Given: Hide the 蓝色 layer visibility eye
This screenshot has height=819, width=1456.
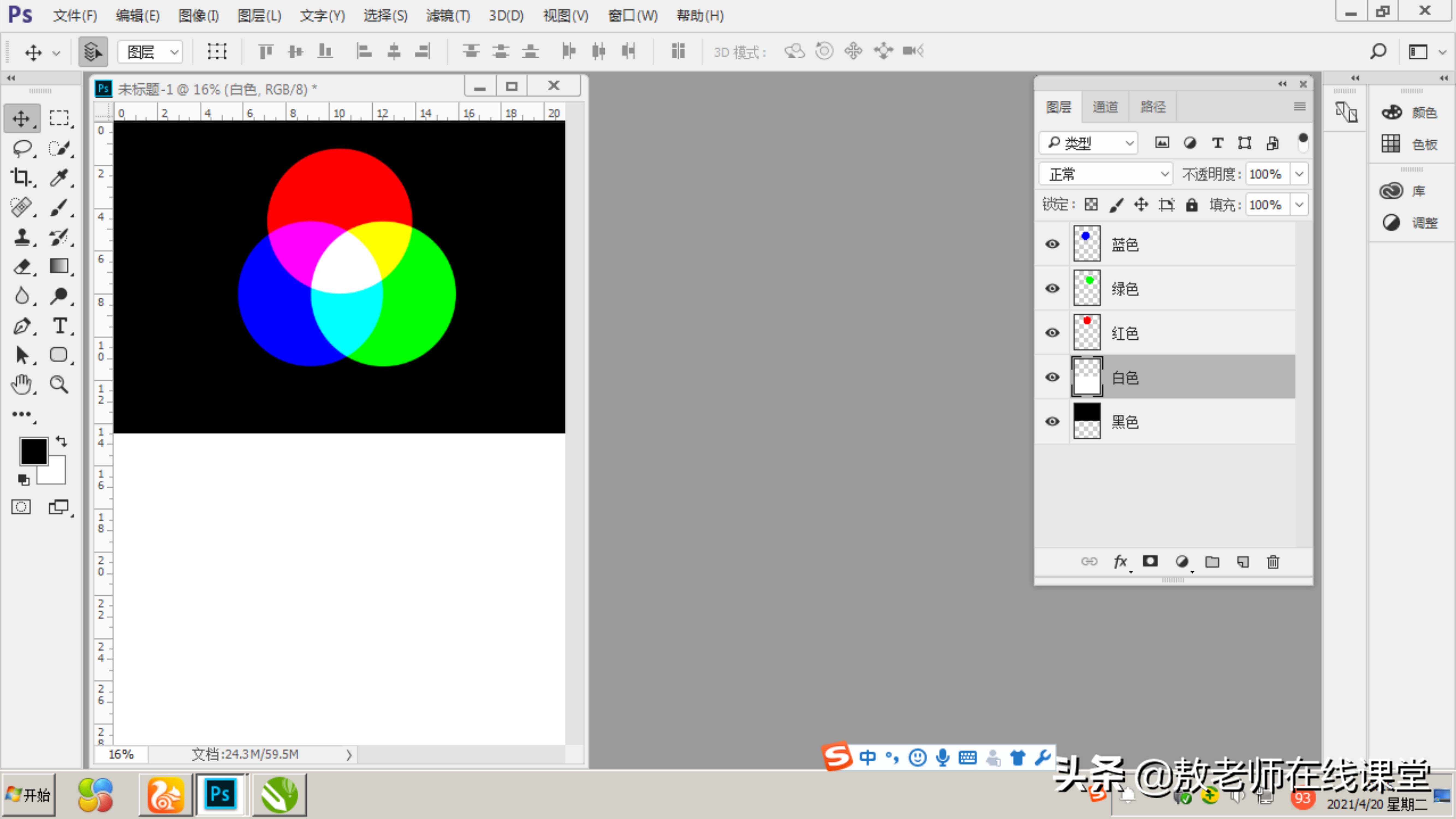Looking at the screenshot, I should click(x=1052, y=244).
